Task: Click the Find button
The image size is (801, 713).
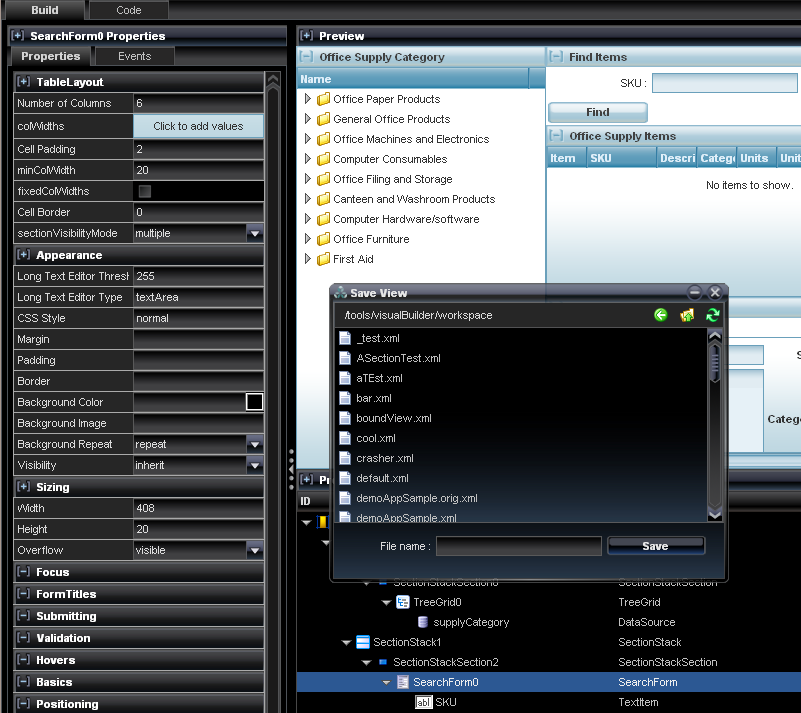Action: [598, 112]
